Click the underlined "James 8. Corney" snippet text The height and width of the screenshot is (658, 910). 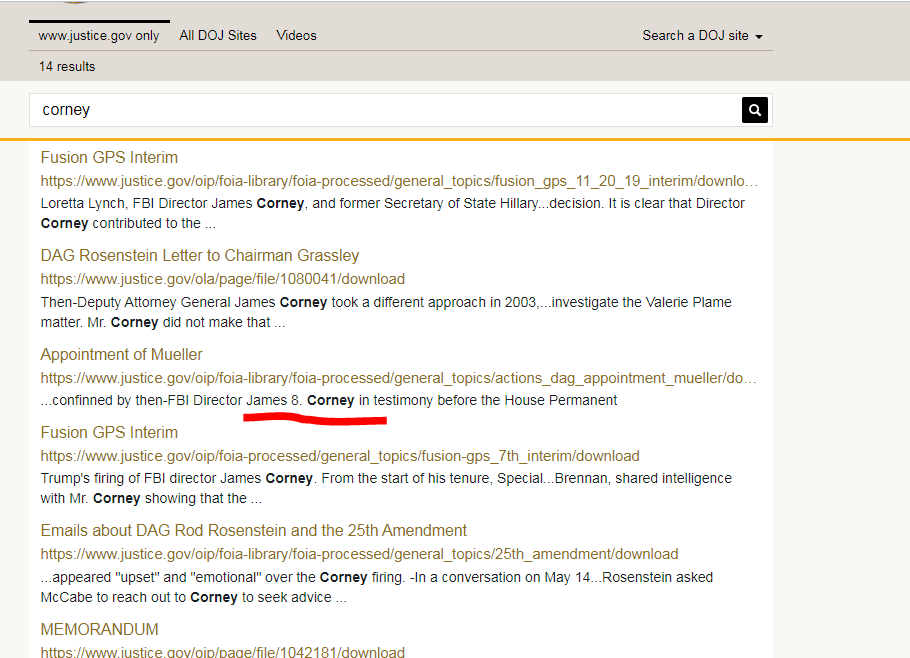click(300, 401)
